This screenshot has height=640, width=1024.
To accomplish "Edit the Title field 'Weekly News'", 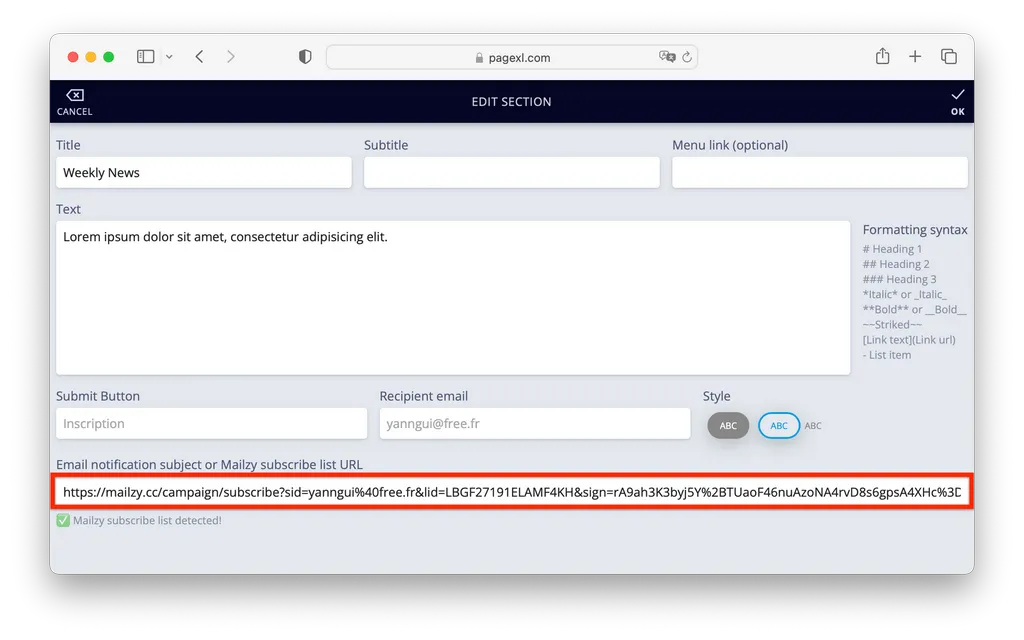I will coord(204,172).
